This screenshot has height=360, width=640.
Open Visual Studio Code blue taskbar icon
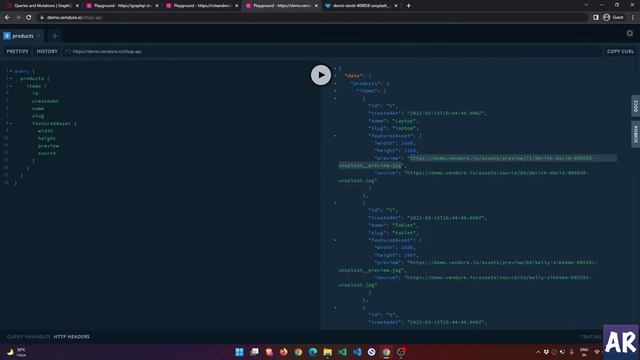pyautogui.click(x=357, y=352)
